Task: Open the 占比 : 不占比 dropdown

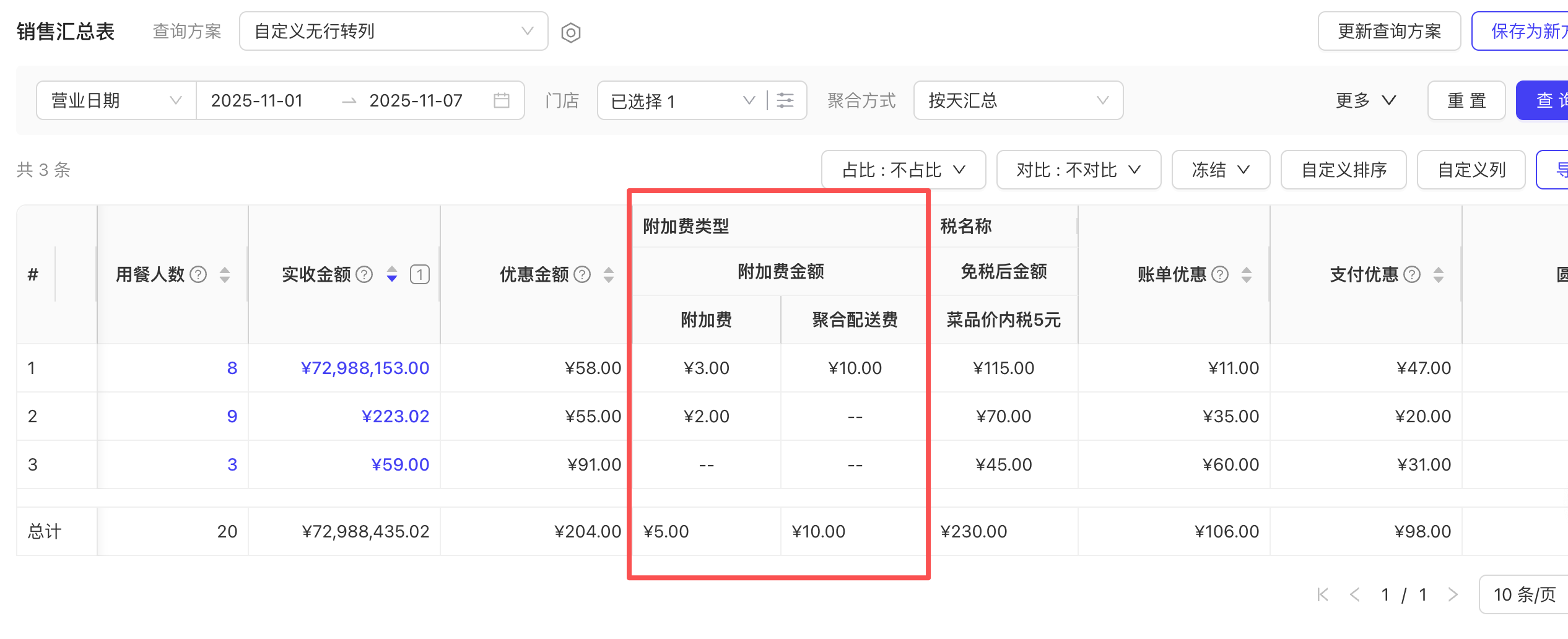Action: [x=903, y=170]
